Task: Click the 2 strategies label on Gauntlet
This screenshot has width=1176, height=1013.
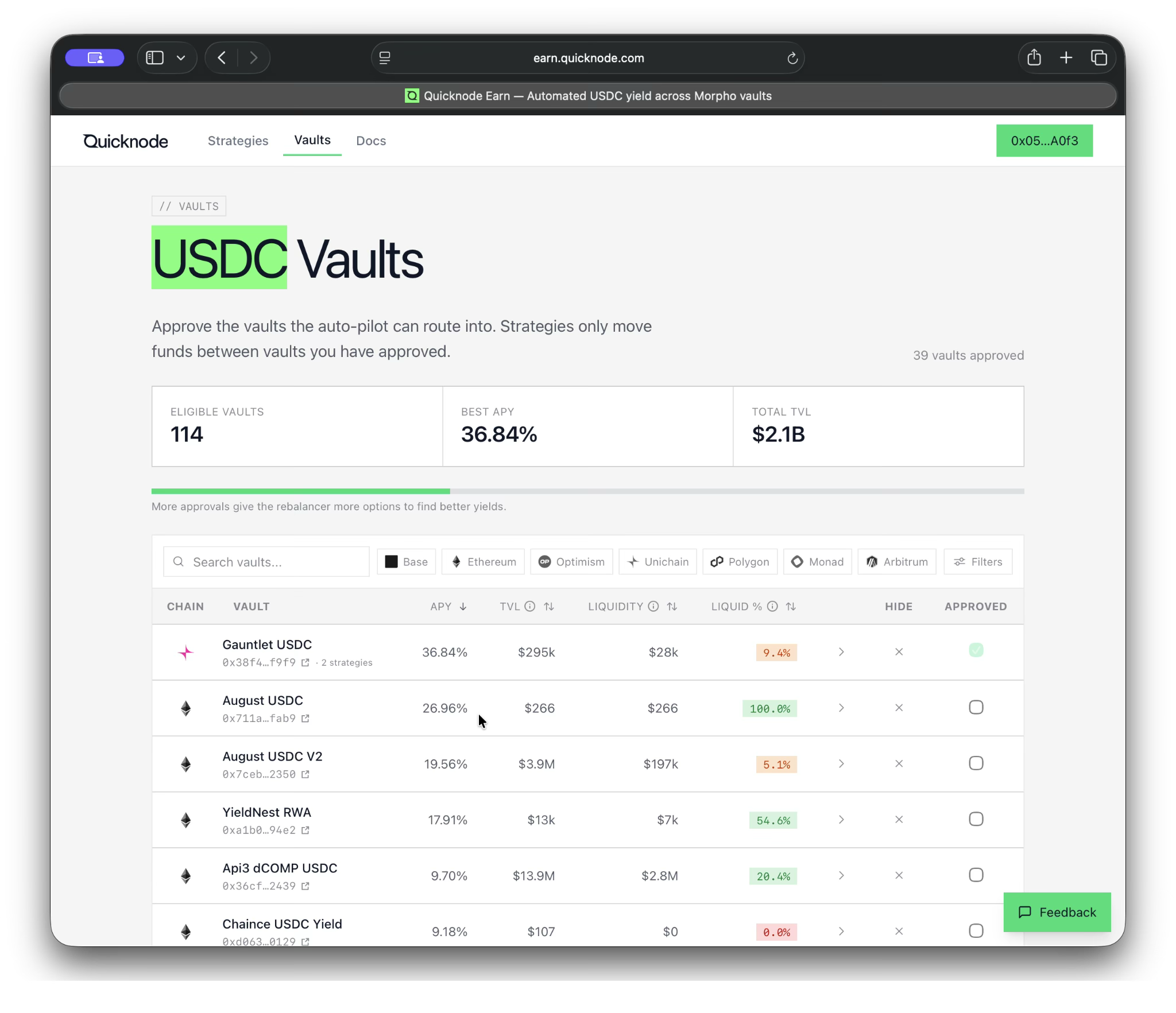Action: pos(346,663)
